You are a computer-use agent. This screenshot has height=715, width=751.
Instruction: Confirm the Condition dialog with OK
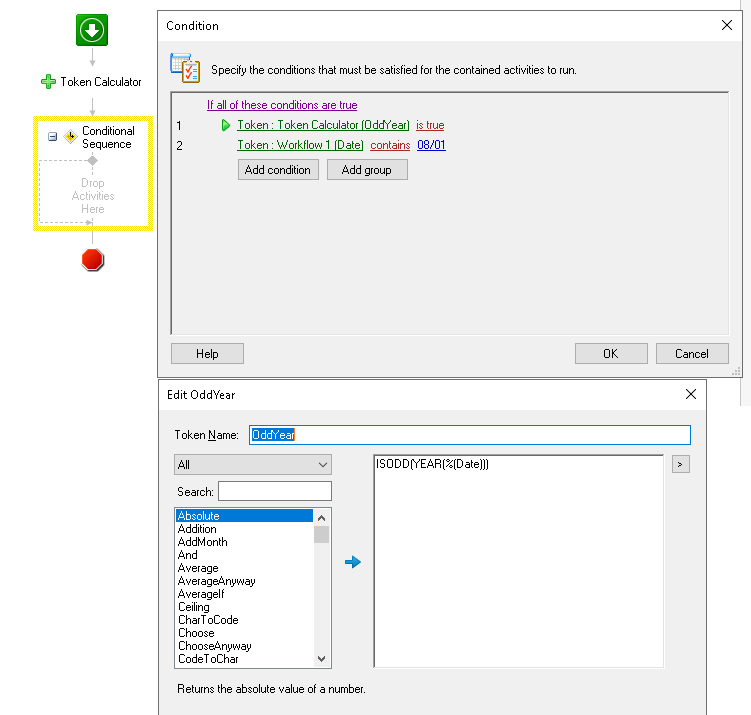coord(610,353)
